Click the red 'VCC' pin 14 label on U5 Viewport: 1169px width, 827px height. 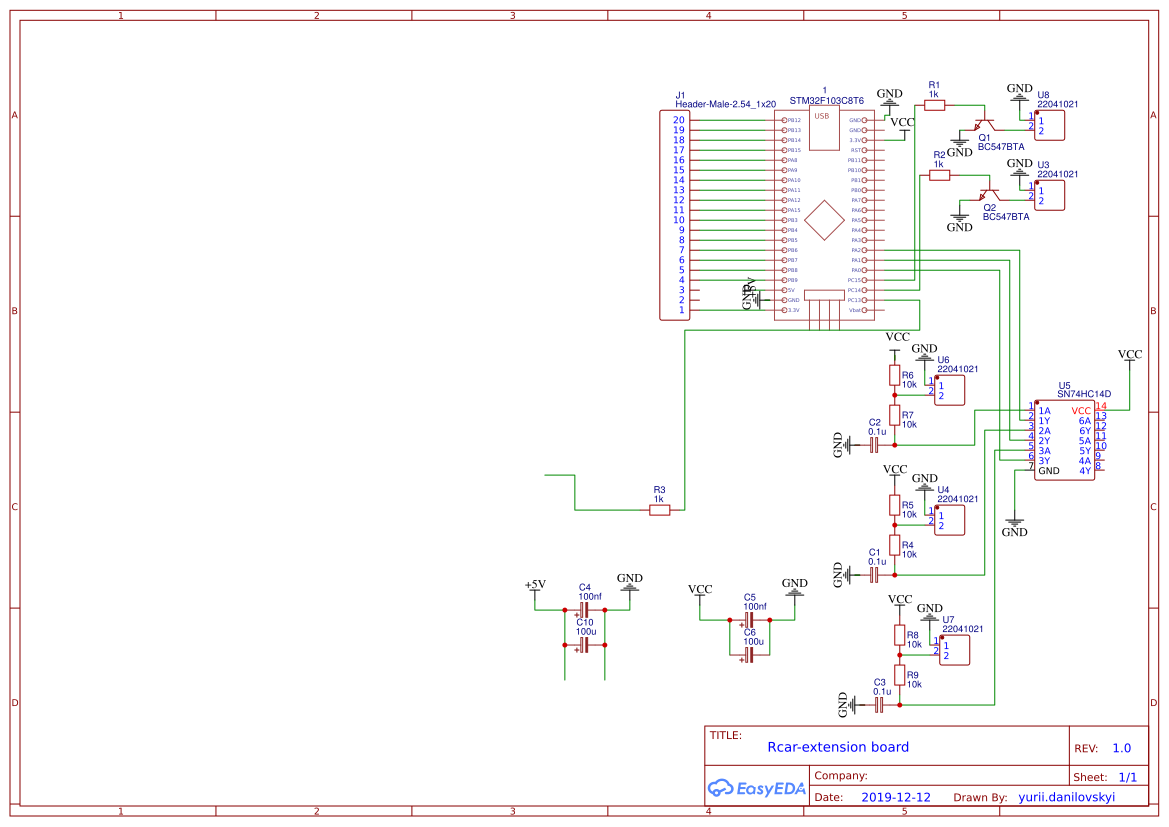click(1081, 411)
